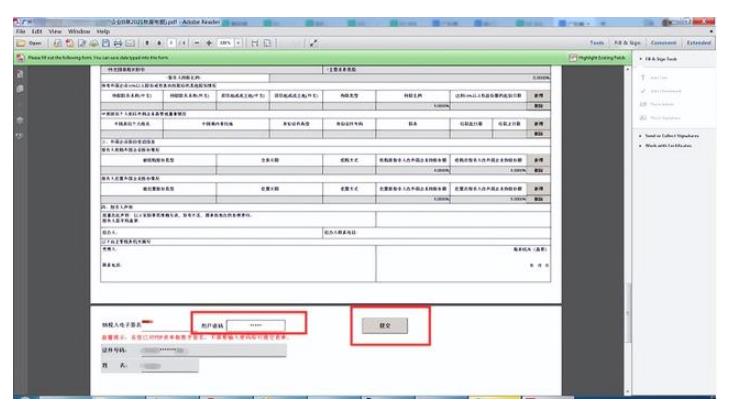Zoom out using the minus icon
The width and height of the screenshot is (746, 406).
tap(196, 43)
